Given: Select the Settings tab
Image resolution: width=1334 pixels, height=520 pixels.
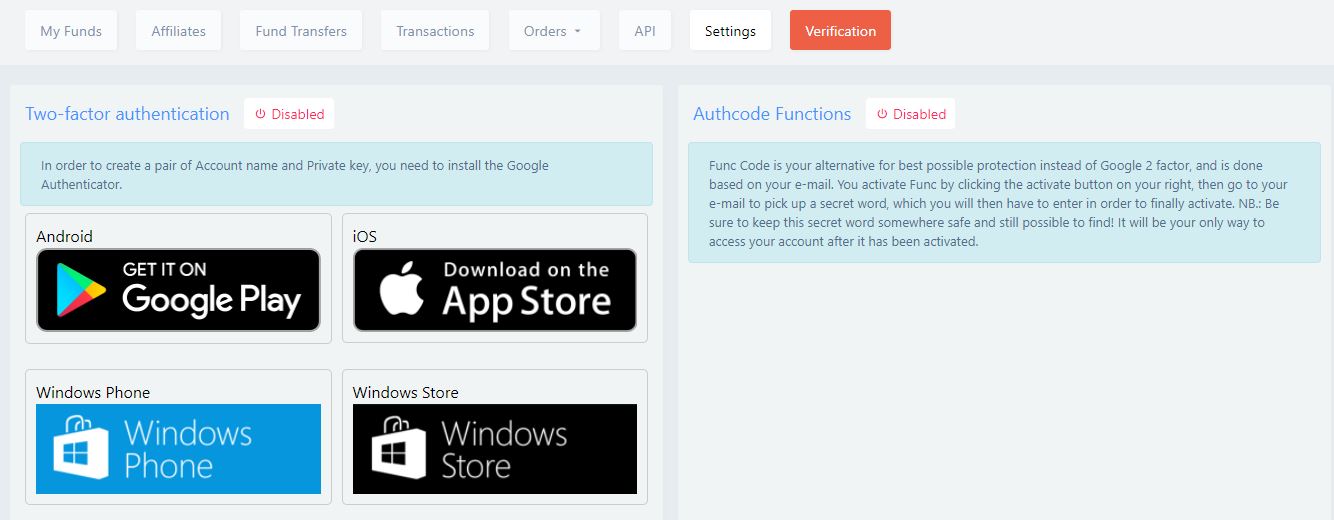Looking at the screenshot, I should tap(730, 31).
